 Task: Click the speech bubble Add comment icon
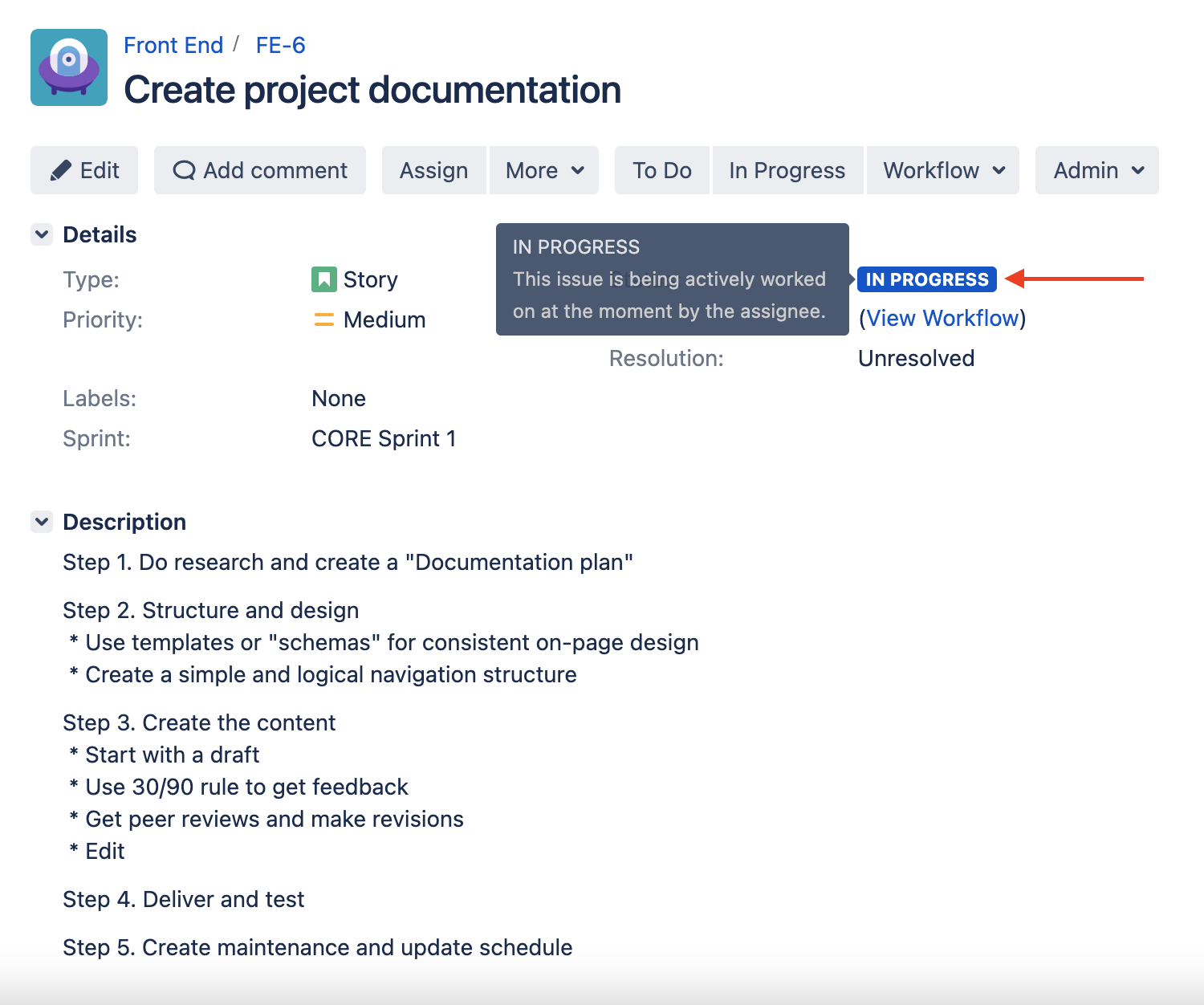pyautogui.click(x=184, y=170)
